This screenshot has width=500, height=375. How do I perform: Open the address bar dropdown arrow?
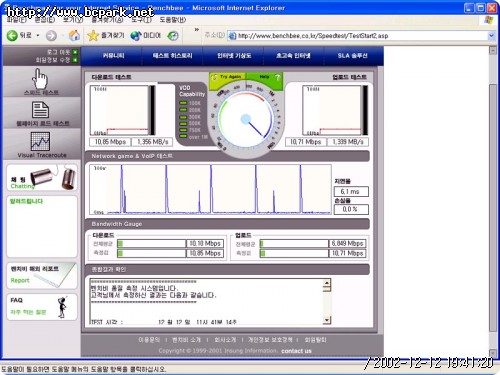[491, 36]
